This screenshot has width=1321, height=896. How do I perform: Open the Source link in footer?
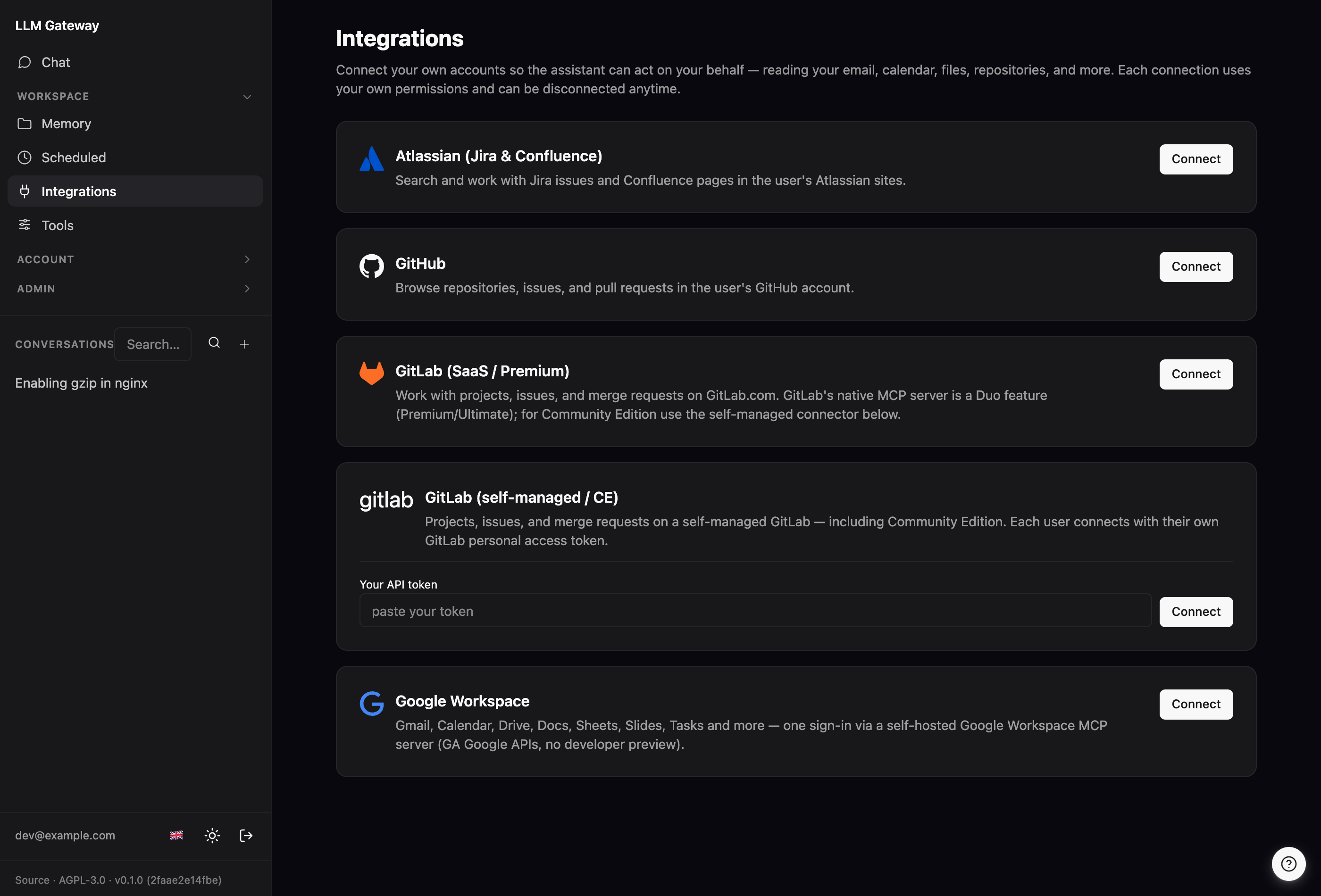tap(32, 880)
